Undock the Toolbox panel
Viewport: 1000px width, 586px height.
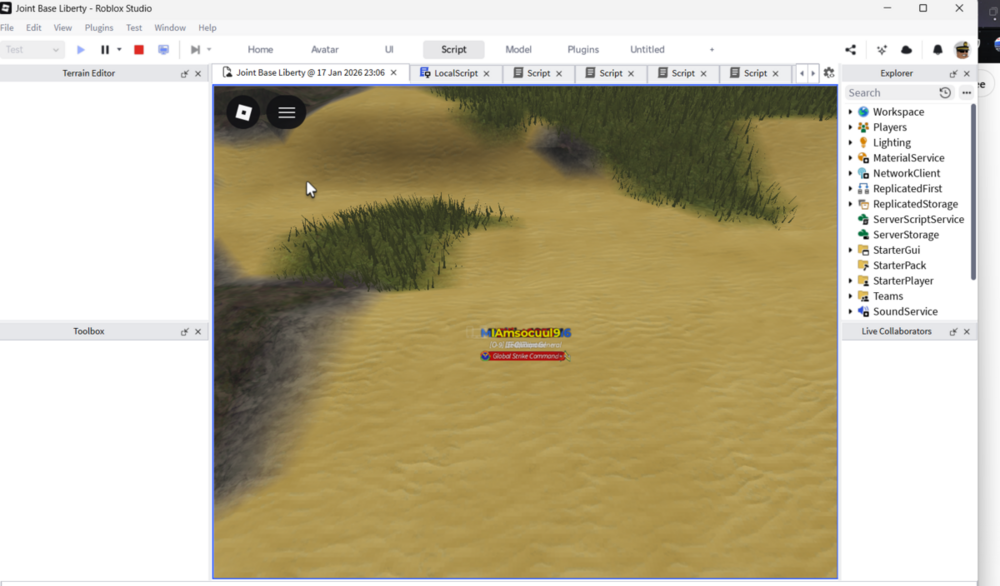pos(184,332)
